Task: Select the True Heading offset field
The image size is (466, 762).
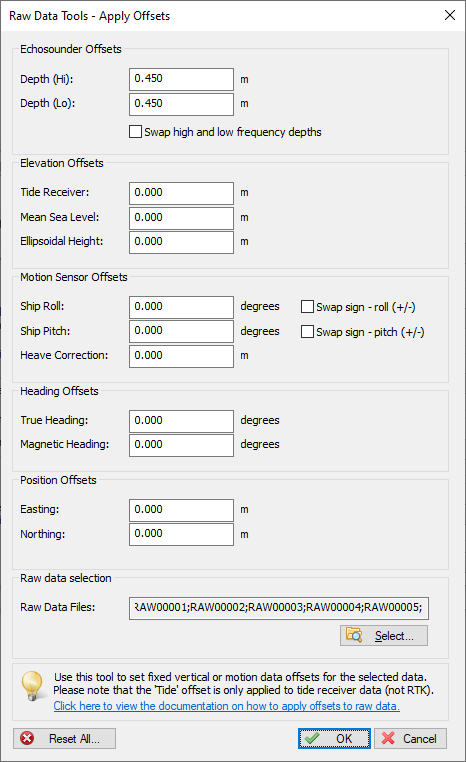Action: click(x=181, y=421)
